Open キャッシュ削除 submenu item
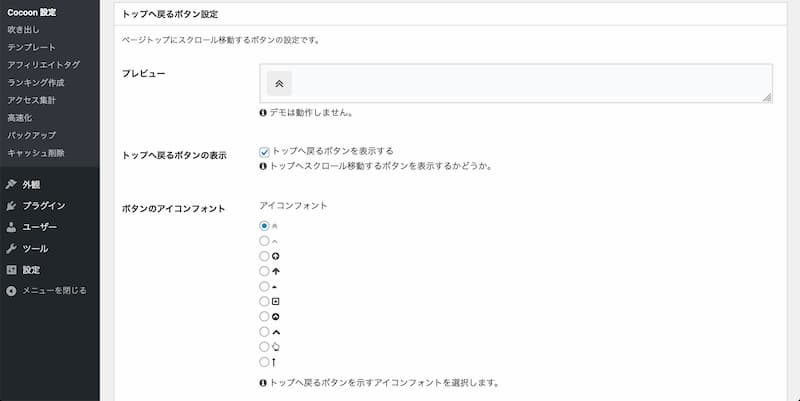 click(36, 153)
